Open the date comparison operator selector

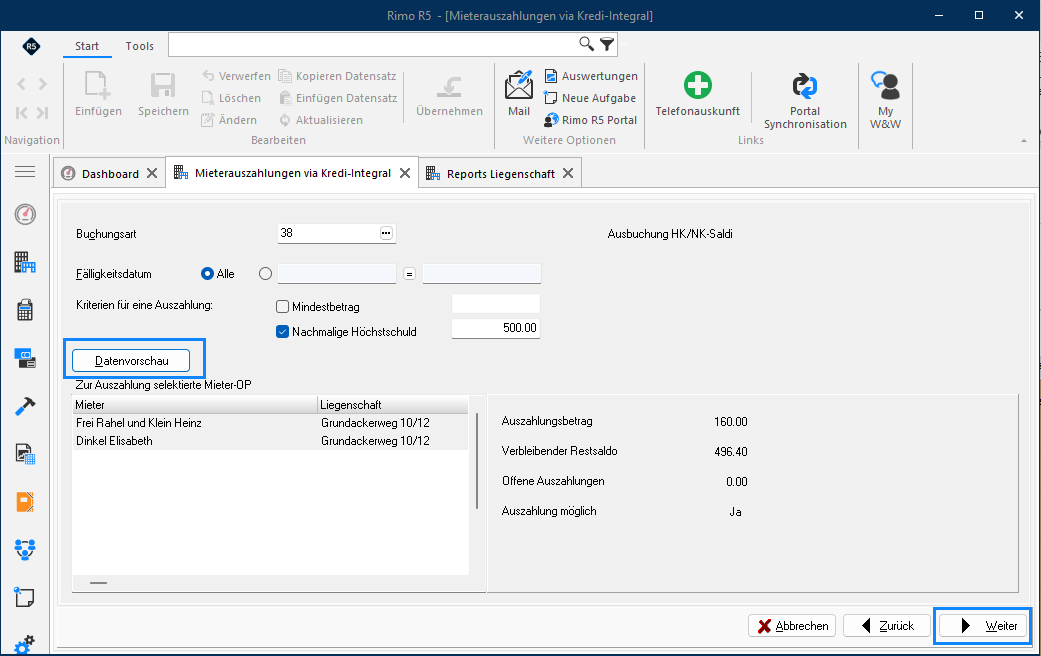click(x=410, y=274)
